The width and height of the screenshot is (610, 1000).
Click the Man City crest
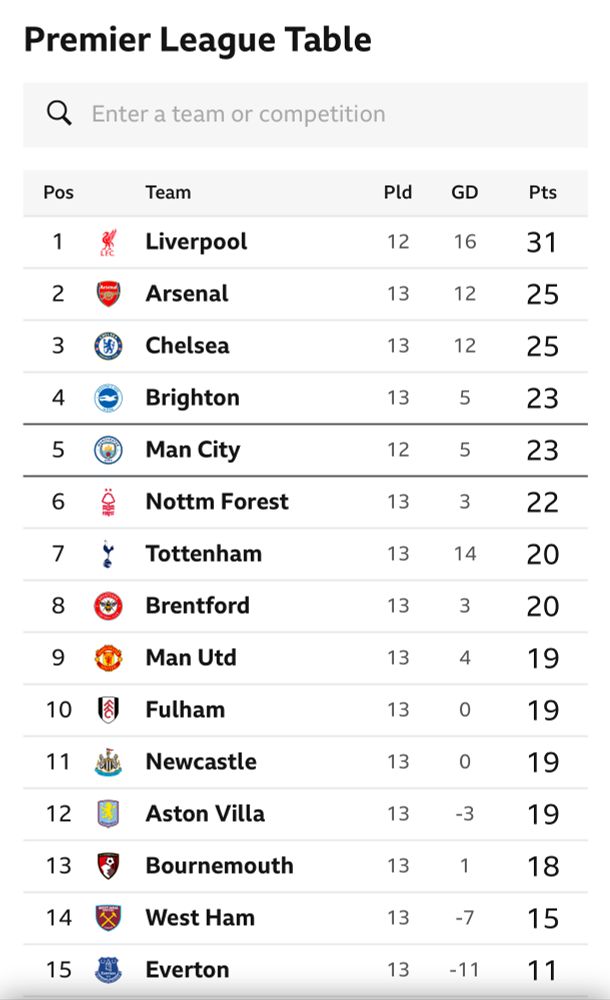coord(108,450)
